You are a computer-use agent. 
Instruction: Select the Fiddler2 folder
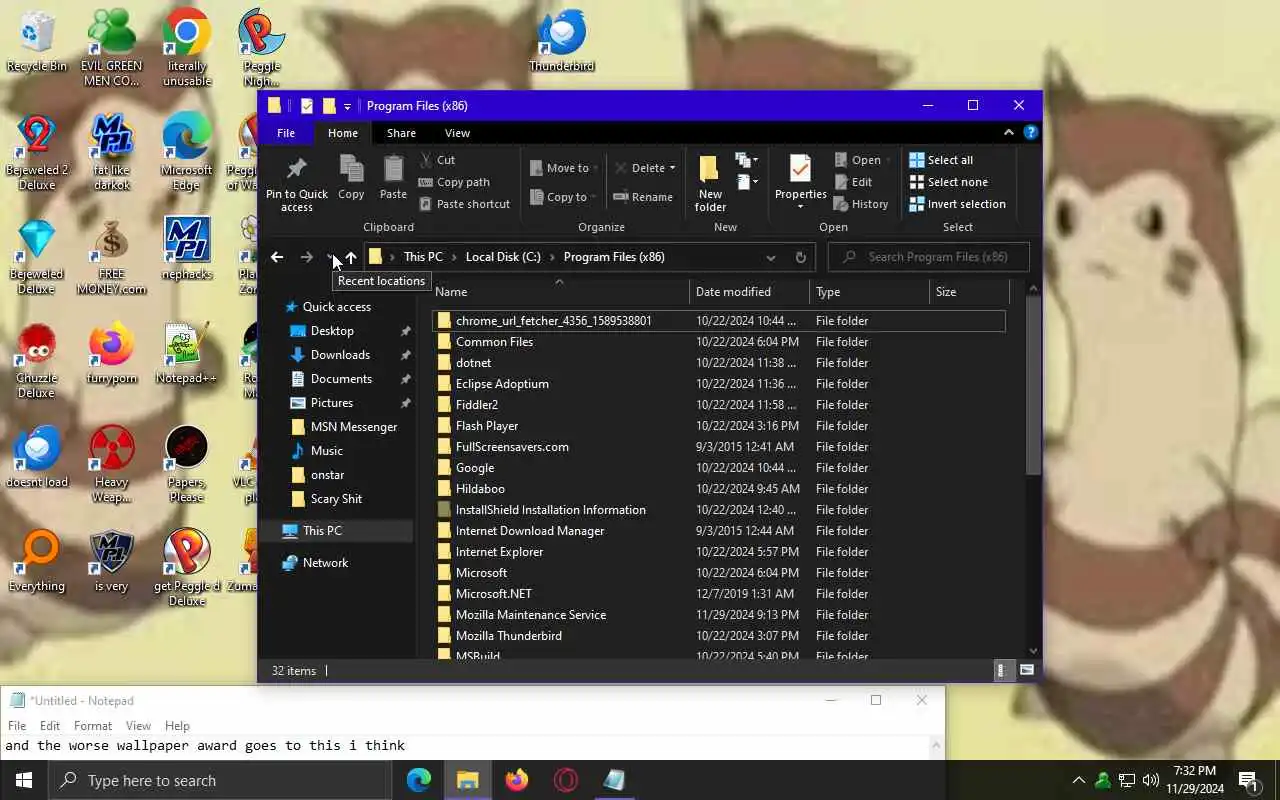[719, 405]
